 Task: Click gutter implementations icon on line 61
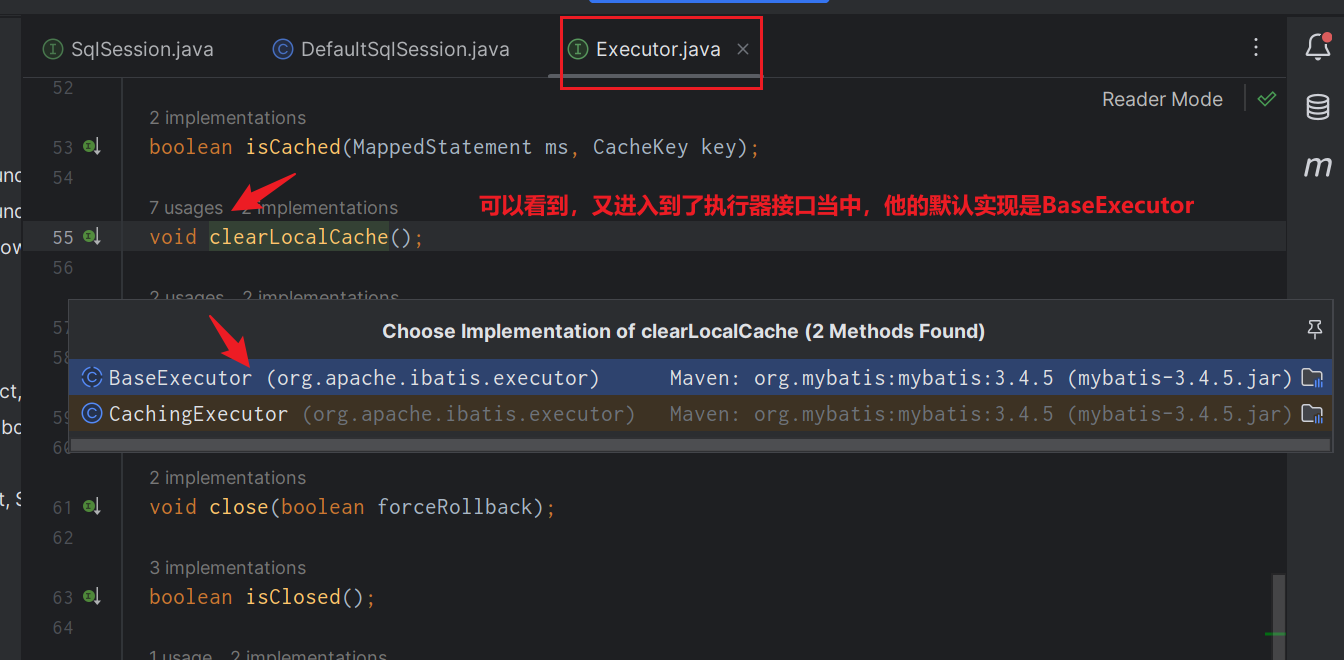tap(92, 507)
